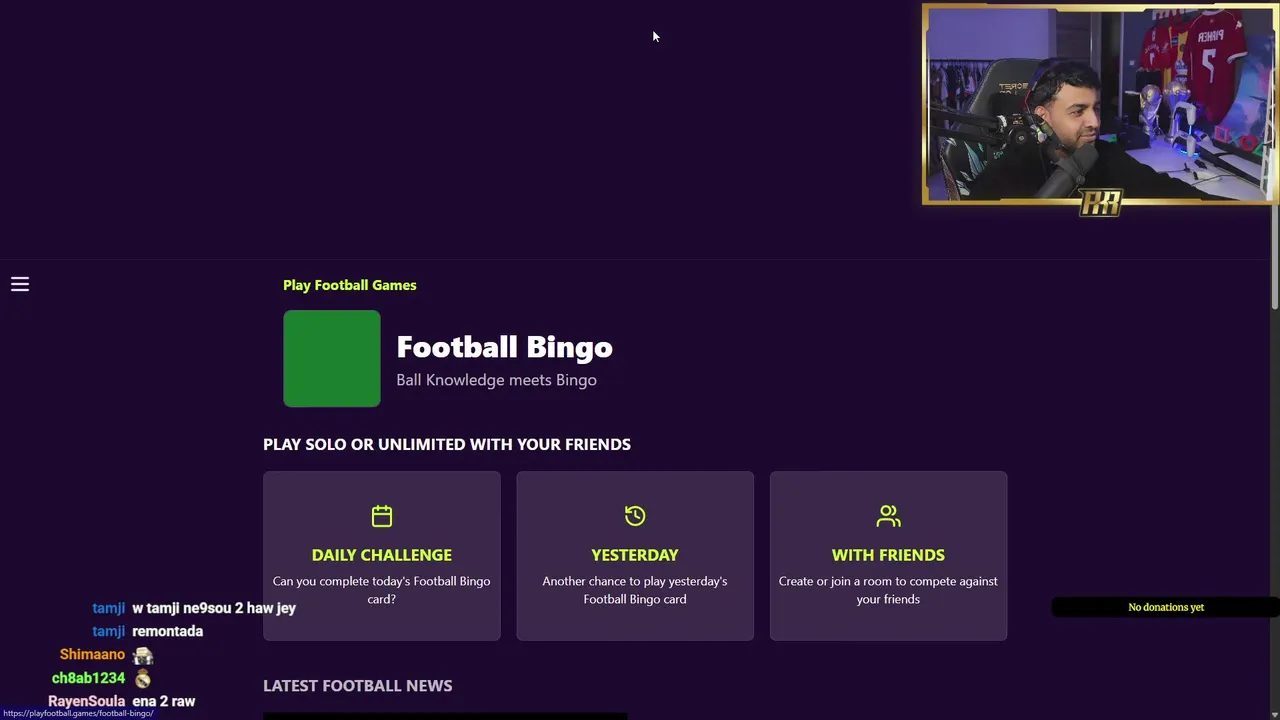Click the people icon above With Friends

[888, 516]
